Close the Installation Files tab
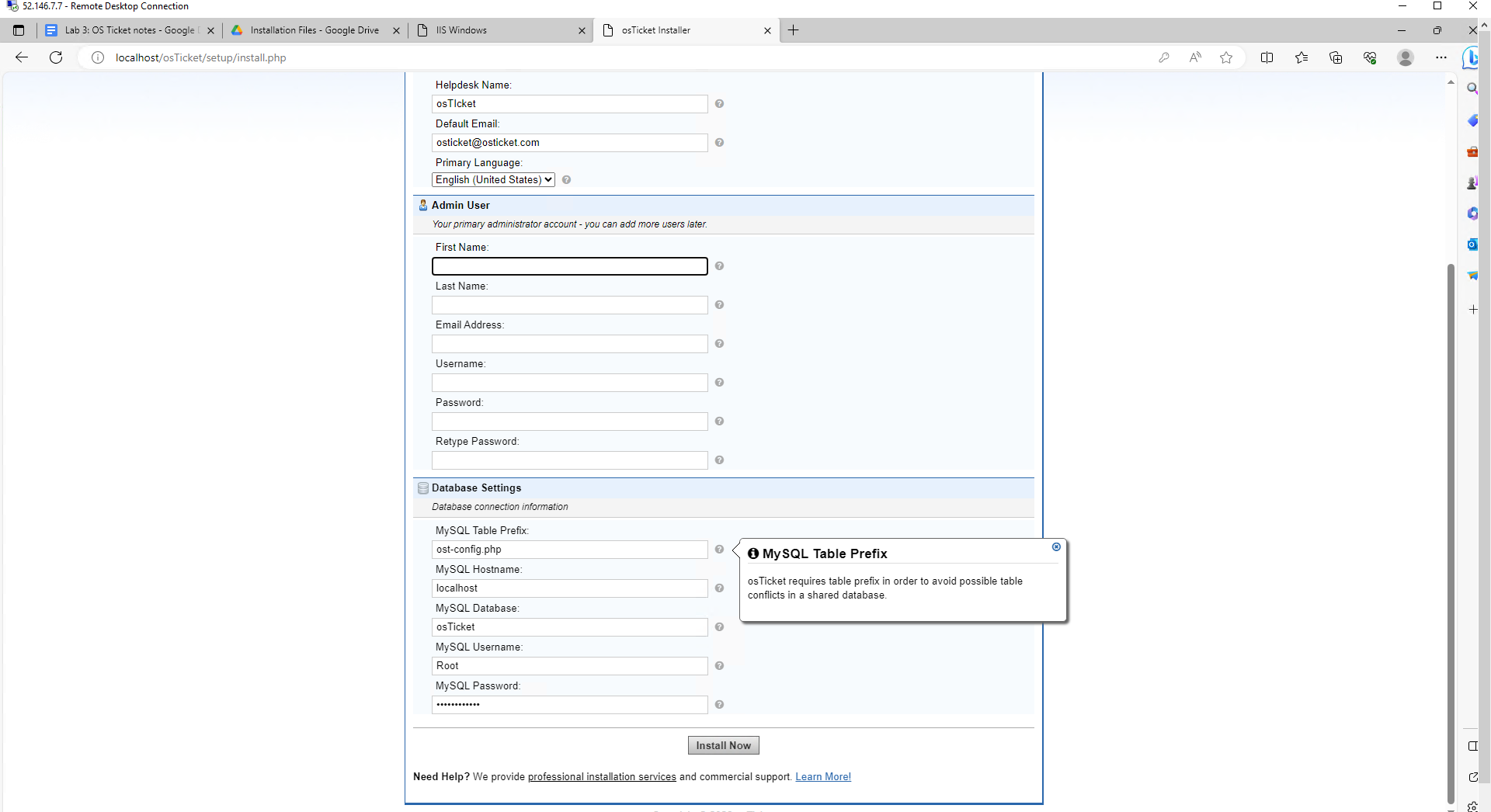Screen dimensions: 1491x812 coord(396,30)
